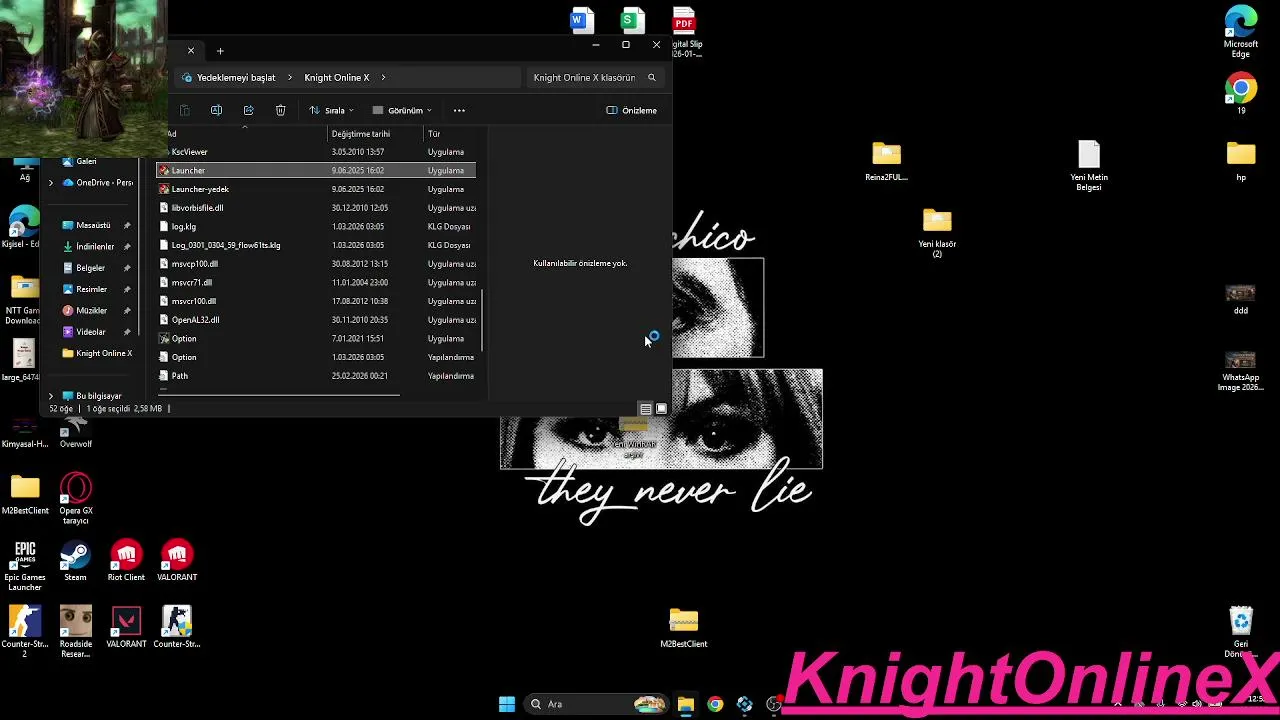Screen dimensions: 1280x720
Task: Launch Riot Client from the desktop
Action: coord(126,561)
